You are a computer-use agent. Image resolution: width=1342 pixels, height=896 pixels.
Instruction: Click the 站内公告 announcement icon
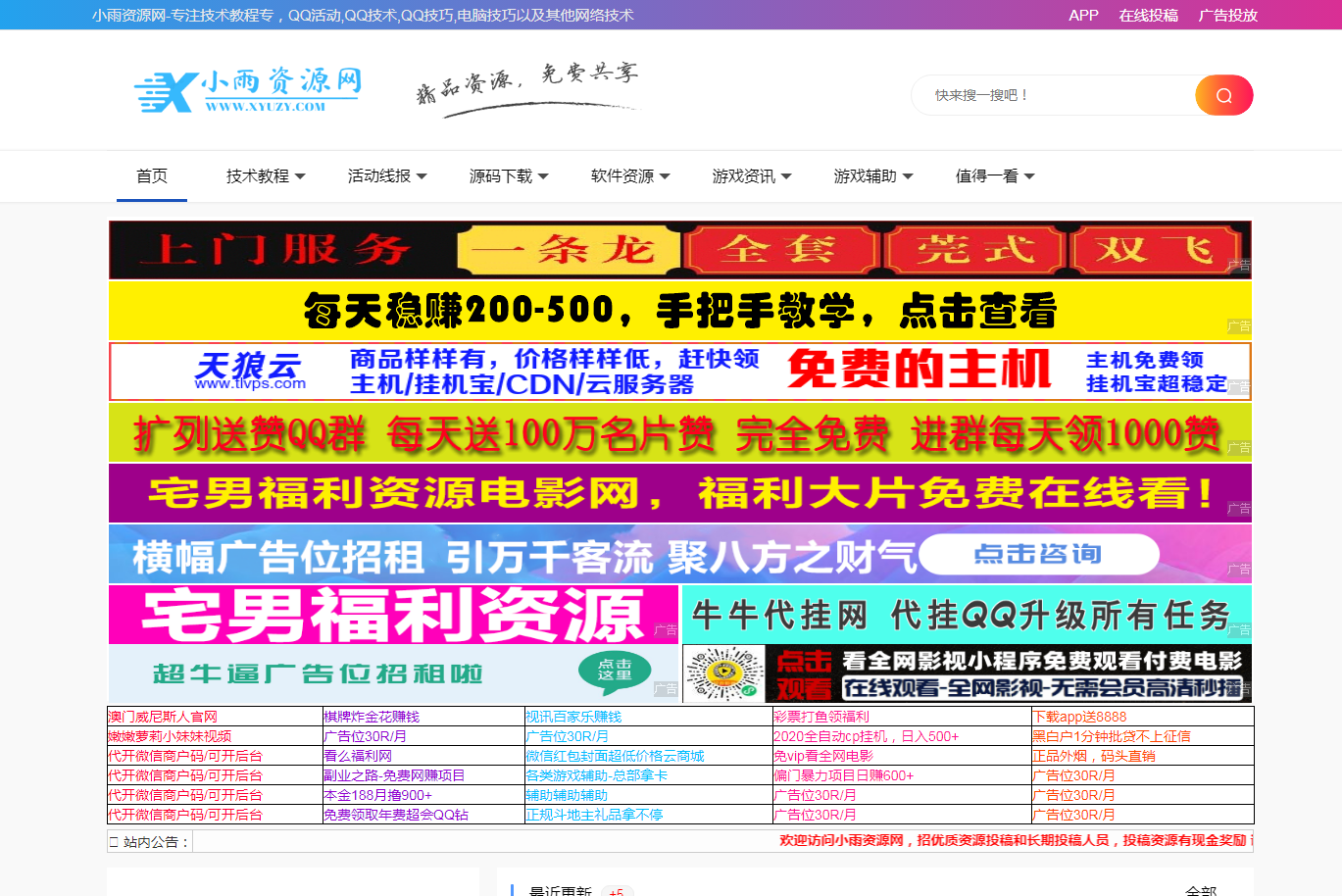[x=114, y=842]
